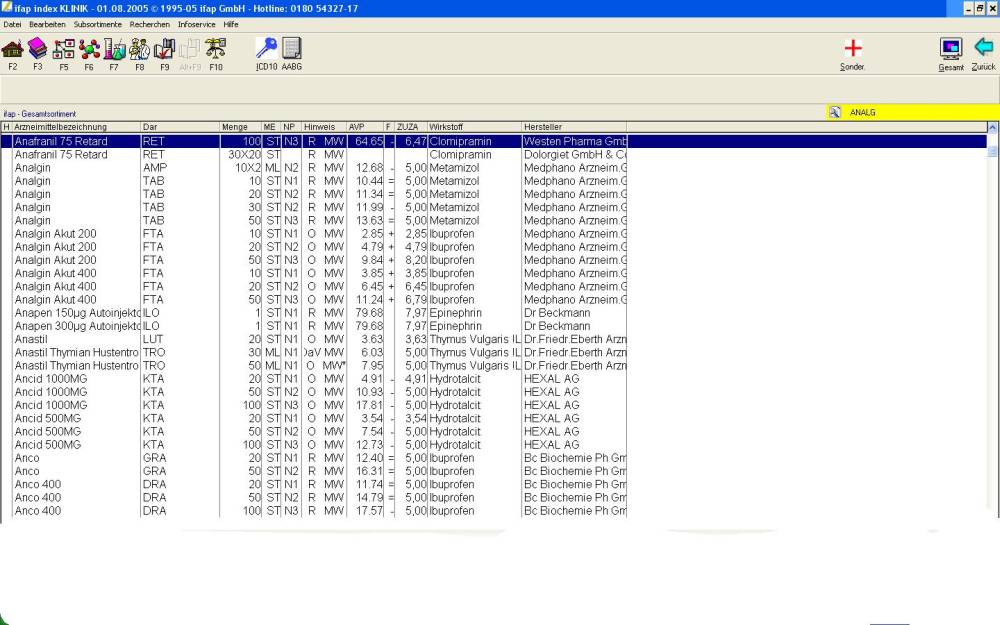Open the Datei menu
Screen dimensions: 1000x625
pyautogui.click(x=12, y=24)
